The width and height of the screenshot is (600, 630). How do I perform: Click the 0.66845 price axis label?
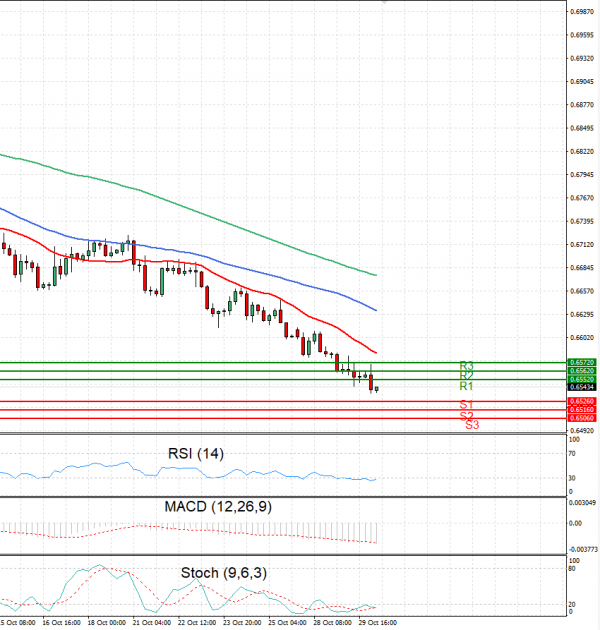tap(582, 268)
